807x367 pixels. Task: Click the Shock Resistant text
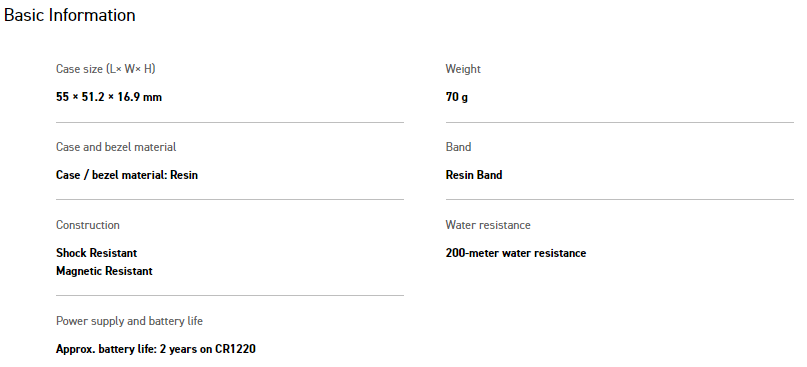point(96,253)
